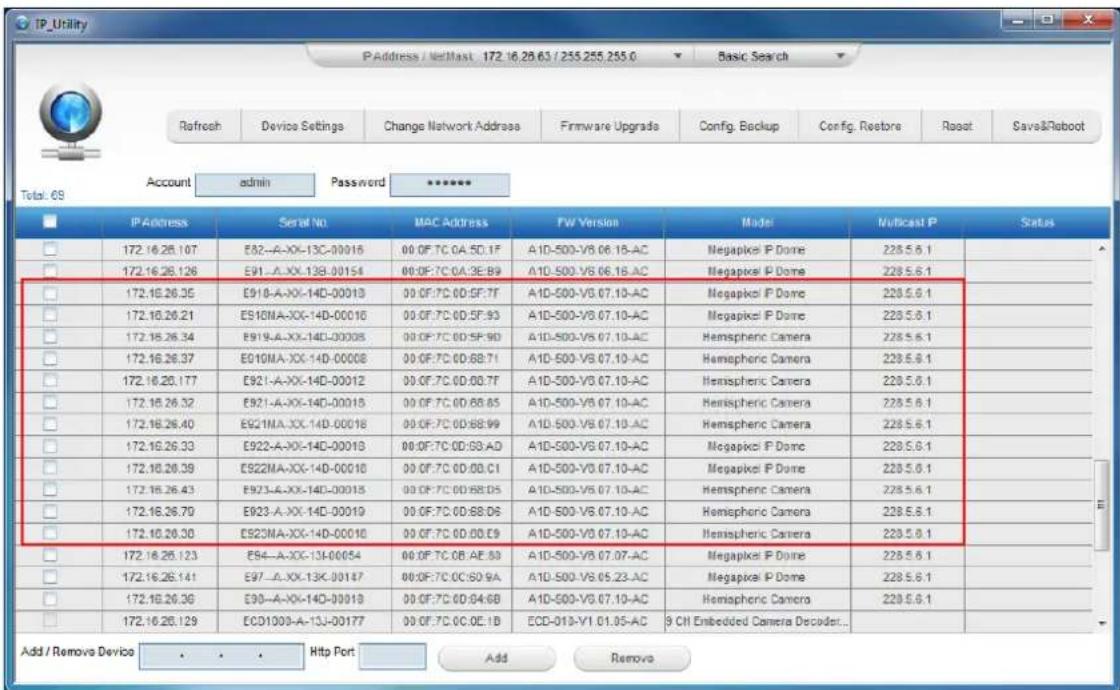
Task: Click MAC address 00:0F:7C:0A:5D:1F
Action: (x=451, y=249)
